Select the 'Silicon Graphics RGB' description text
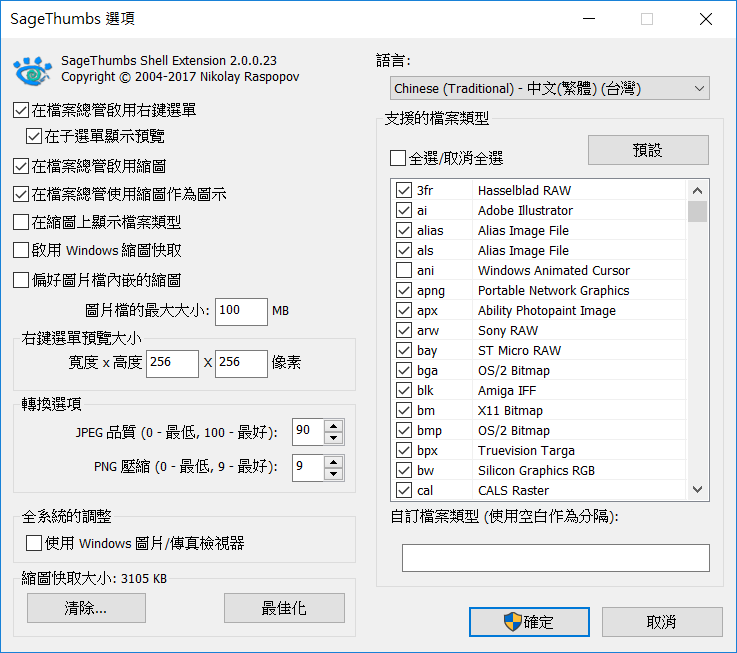 click(x=536, y=470)
